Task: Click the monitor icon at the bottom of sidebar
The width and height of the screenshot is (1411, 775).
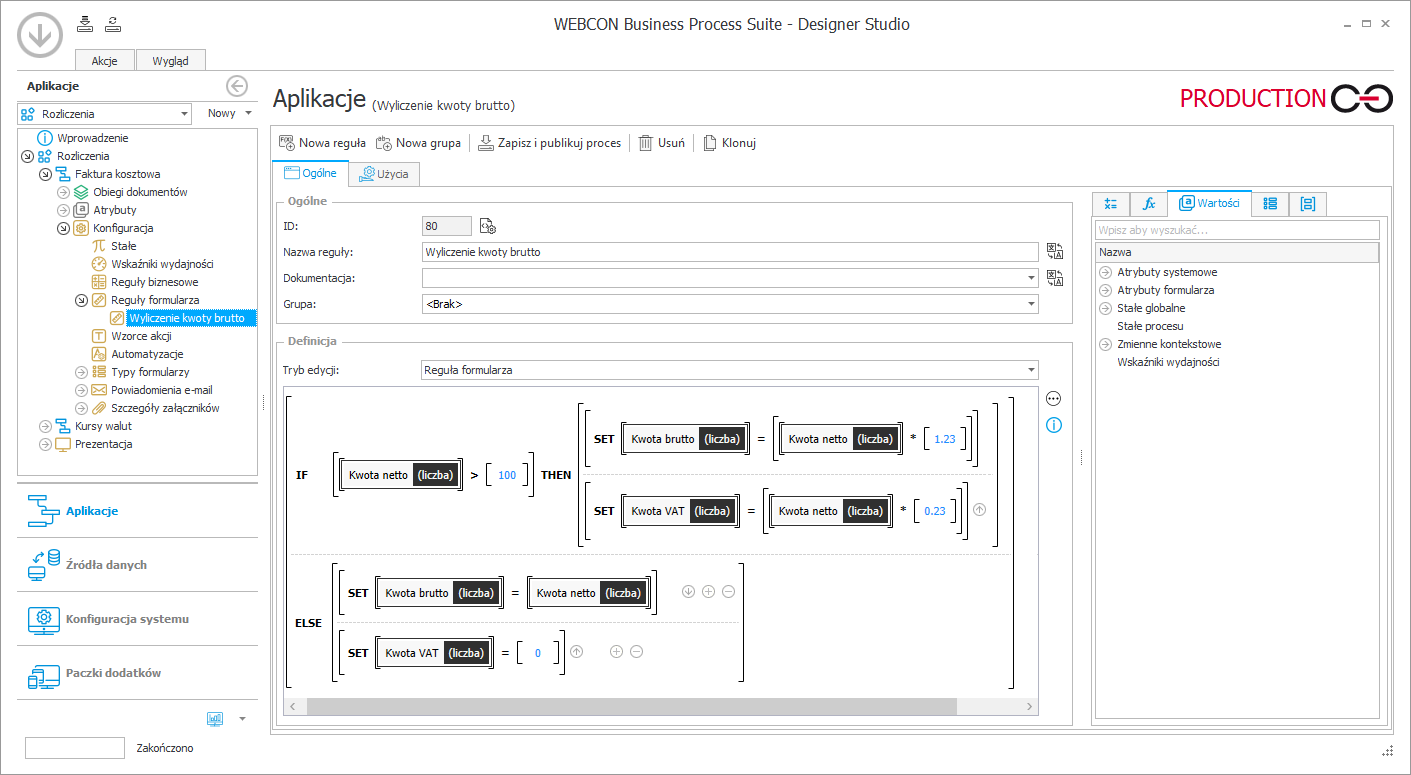Action: point(215,718)
